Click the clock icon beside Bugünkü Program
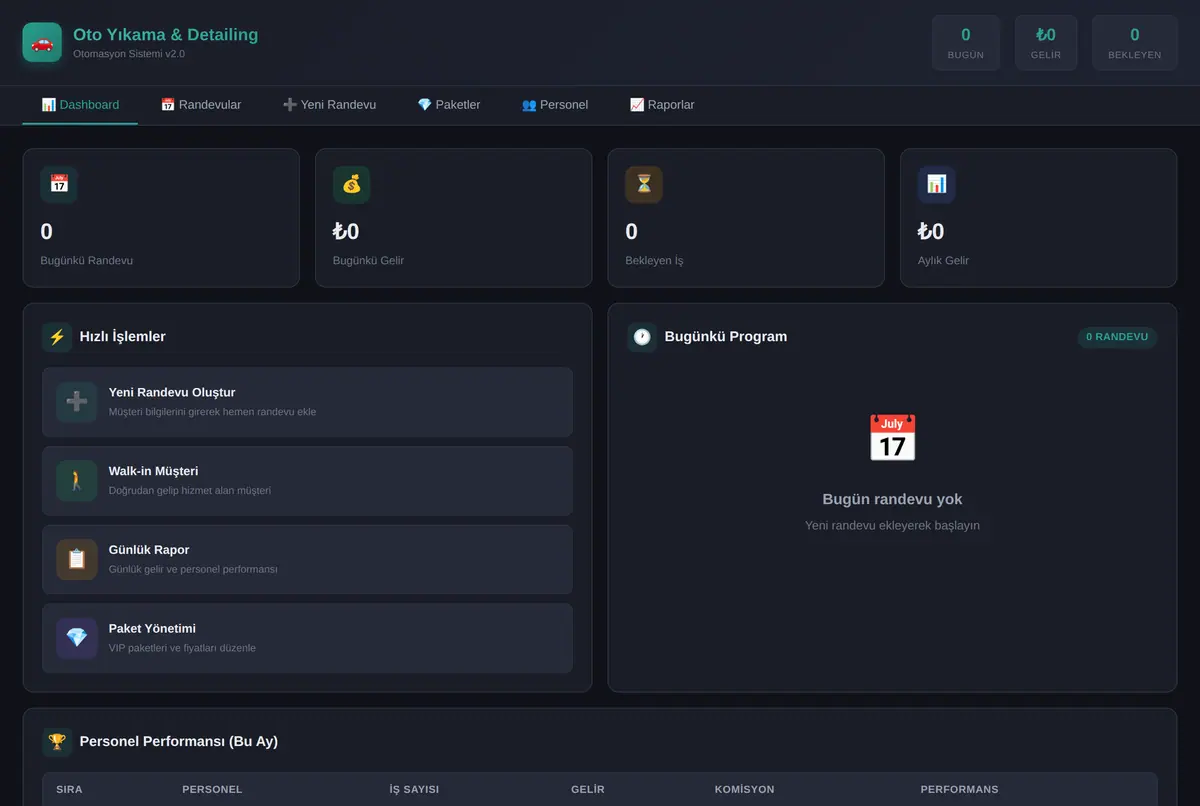 coord(642,337)
